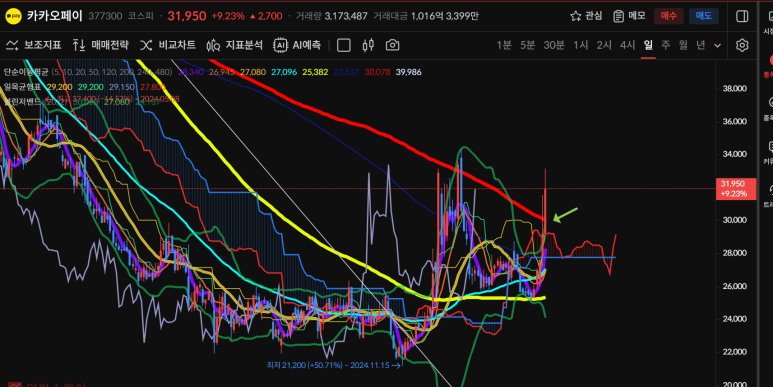Open 지표분석 indicator analysis

pyautogui.click(x=235, y=45)
